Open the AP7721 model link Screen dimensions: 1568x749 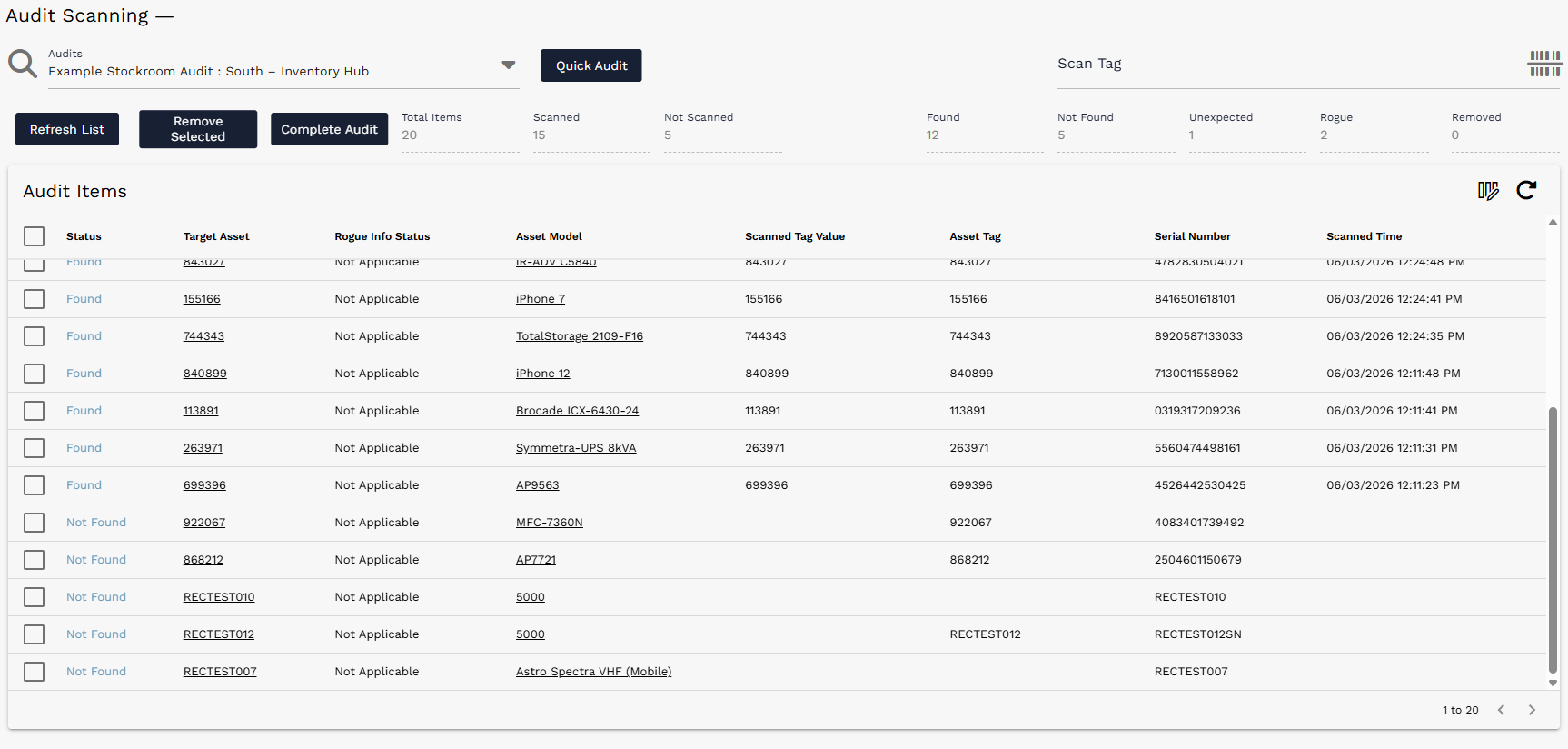pos(536,560)
